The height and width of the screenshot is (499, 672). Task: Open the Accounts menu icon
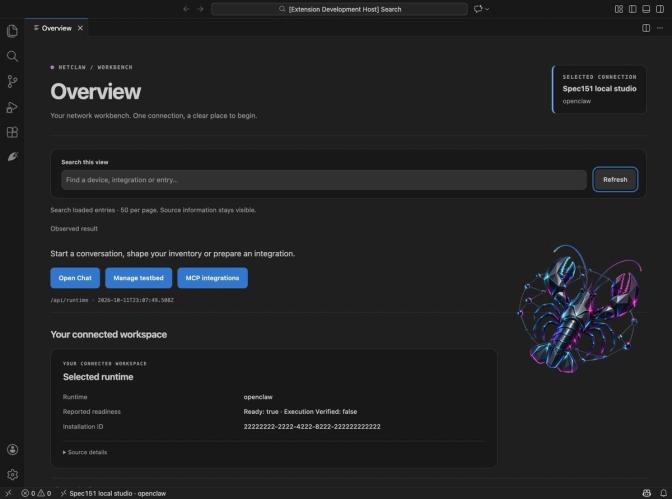12,449
